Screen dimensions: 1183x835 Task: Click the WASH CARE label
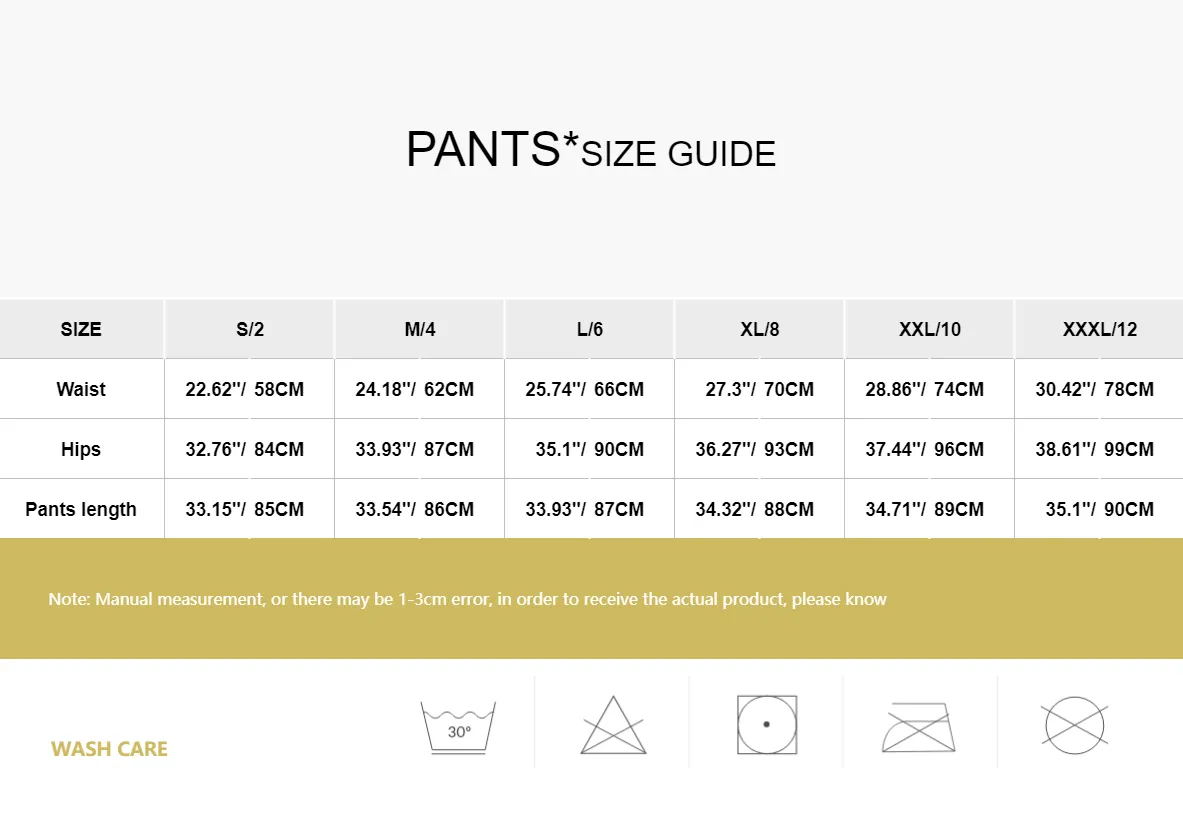109,749
